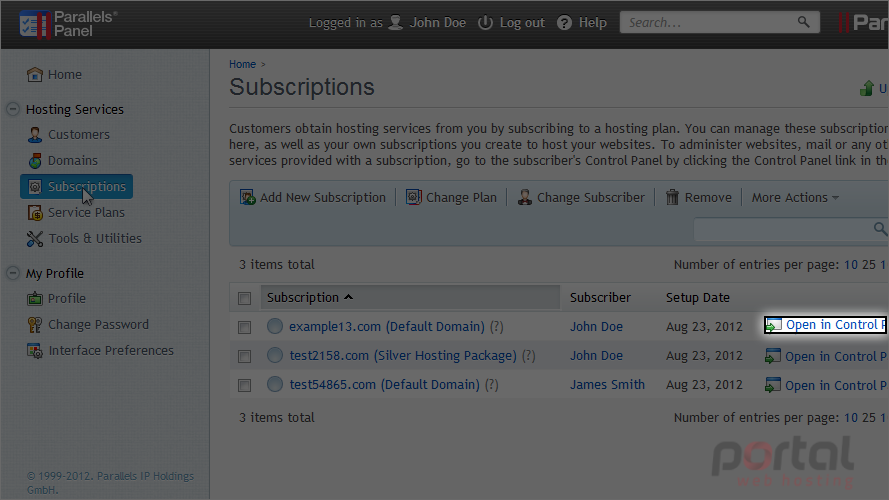Viewport: 889px width, 500px height.
Task: Click the list filter search magnifier icon
Action: tap(880, 229)
